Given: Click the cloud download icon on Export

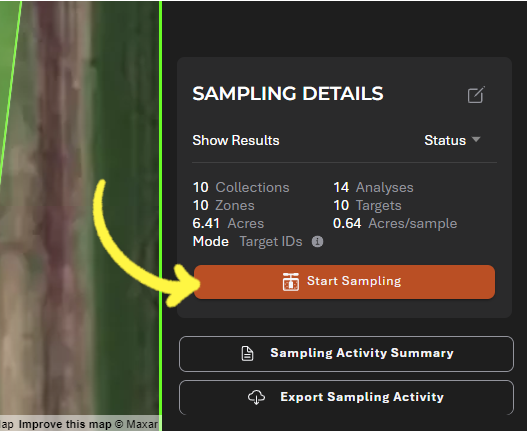Looking at the screenshot, I should pyautogui.click(x=257, y=397).
